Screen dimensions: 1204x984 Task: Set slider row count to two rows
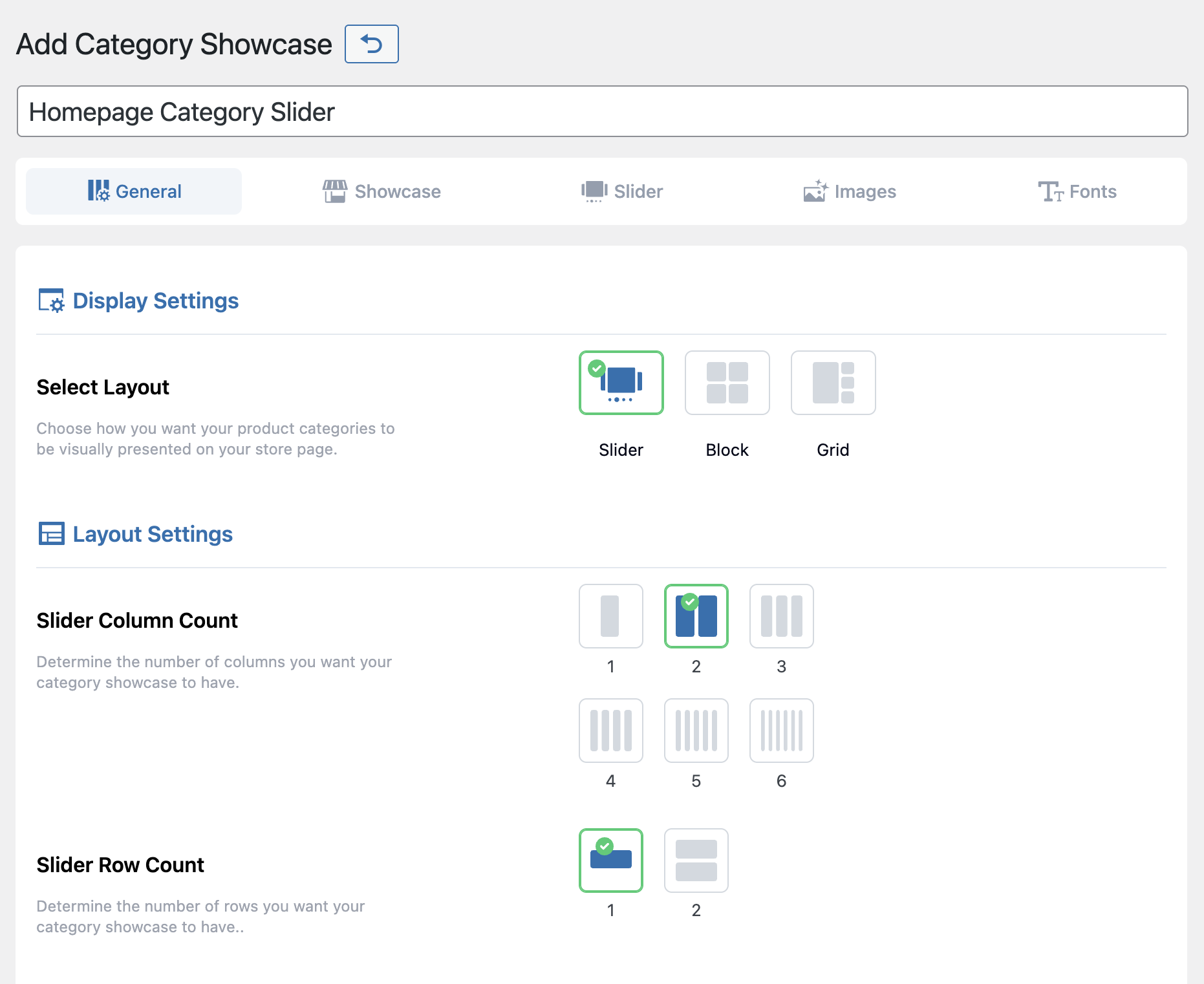point(696,861)
